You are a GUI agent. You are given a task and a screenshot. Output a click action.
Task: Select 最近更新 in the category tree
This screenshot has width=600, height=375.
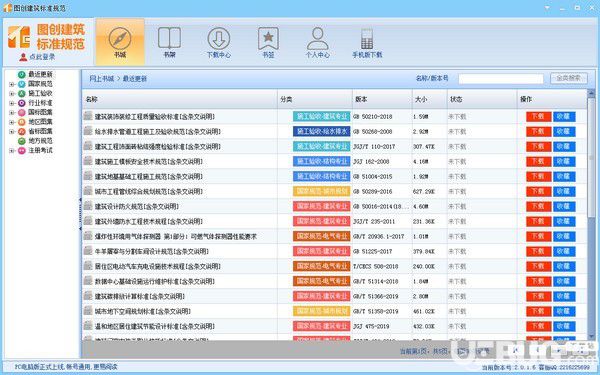40,74
